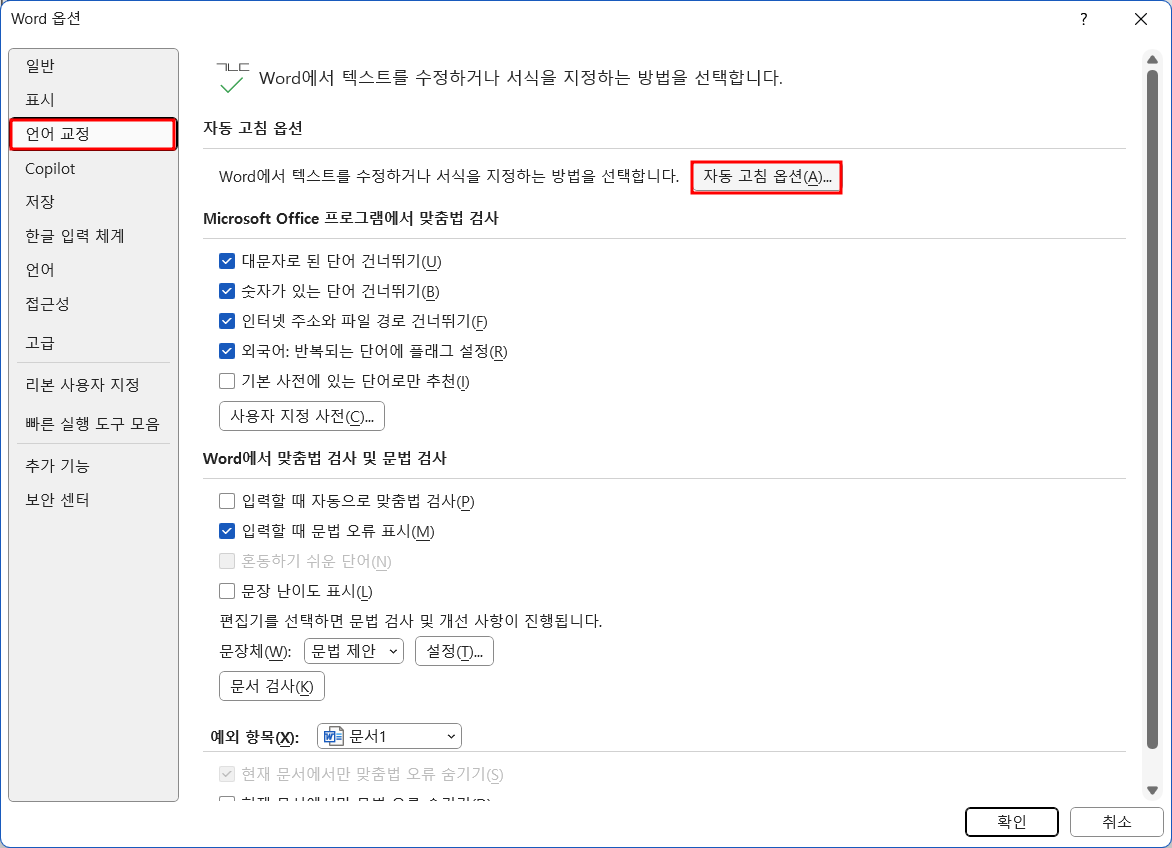This screenshot has height=848, width=1172.
Task: Enable 입력할 때 자동으로 맞춤법 검사
Action: 226,501
